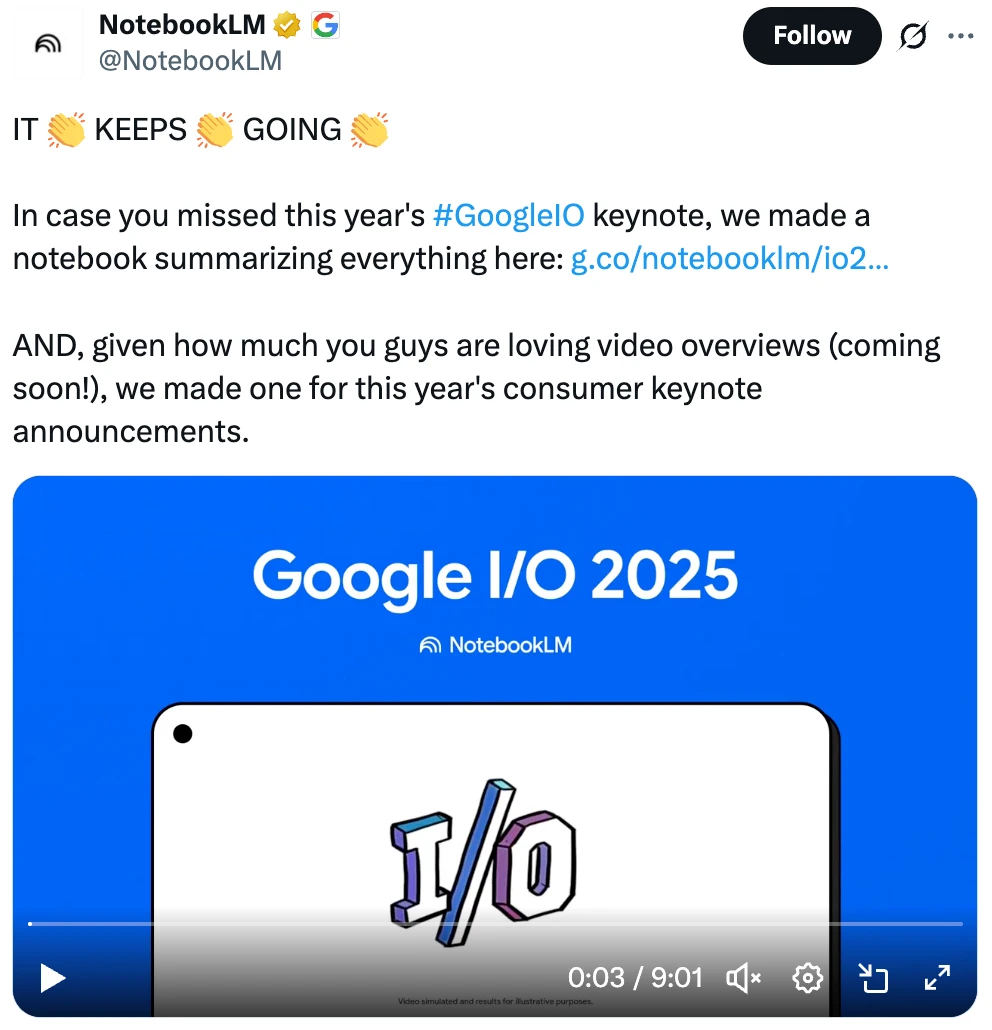Switch video to the mini player
Screen dimensions: 992x1030
tap(873, 978)
